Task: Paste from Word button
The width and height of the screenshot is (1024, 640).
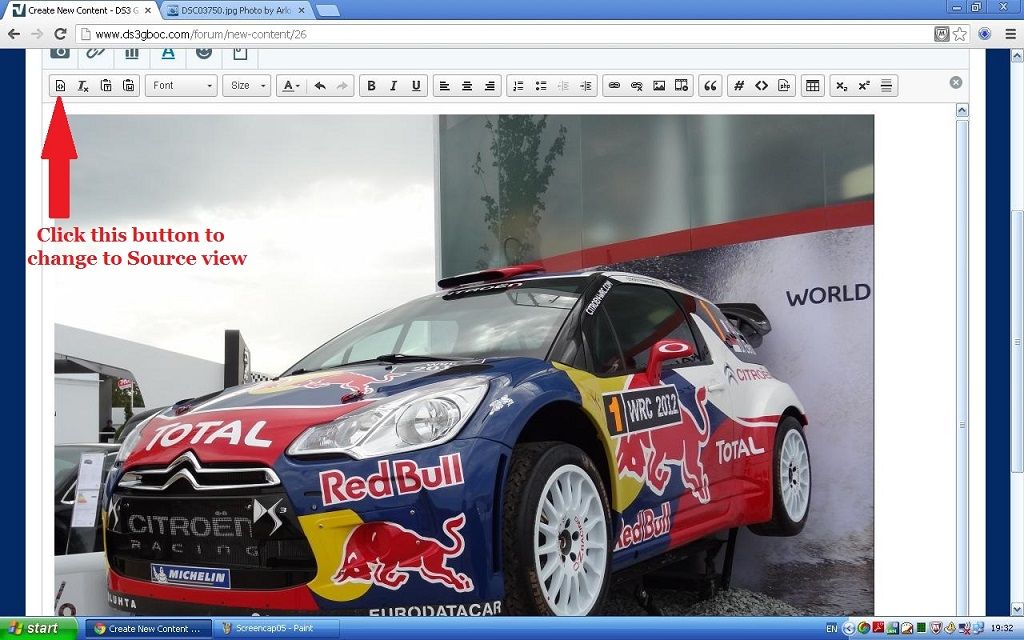Action: pos(129,86)
